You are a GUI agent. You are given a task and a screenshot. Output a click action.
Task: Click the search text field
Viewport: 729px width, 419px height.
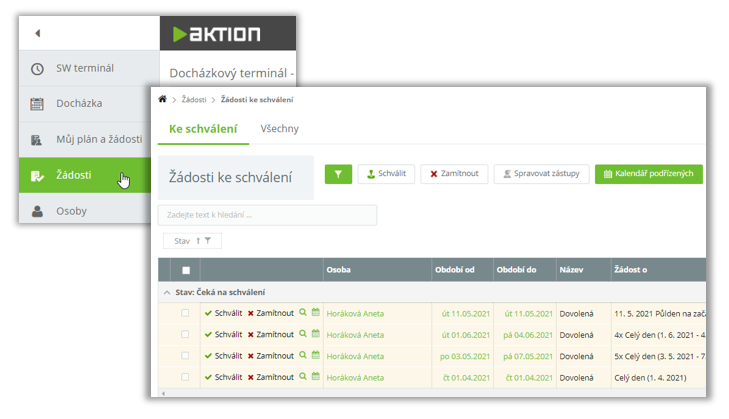pos(267,215)
